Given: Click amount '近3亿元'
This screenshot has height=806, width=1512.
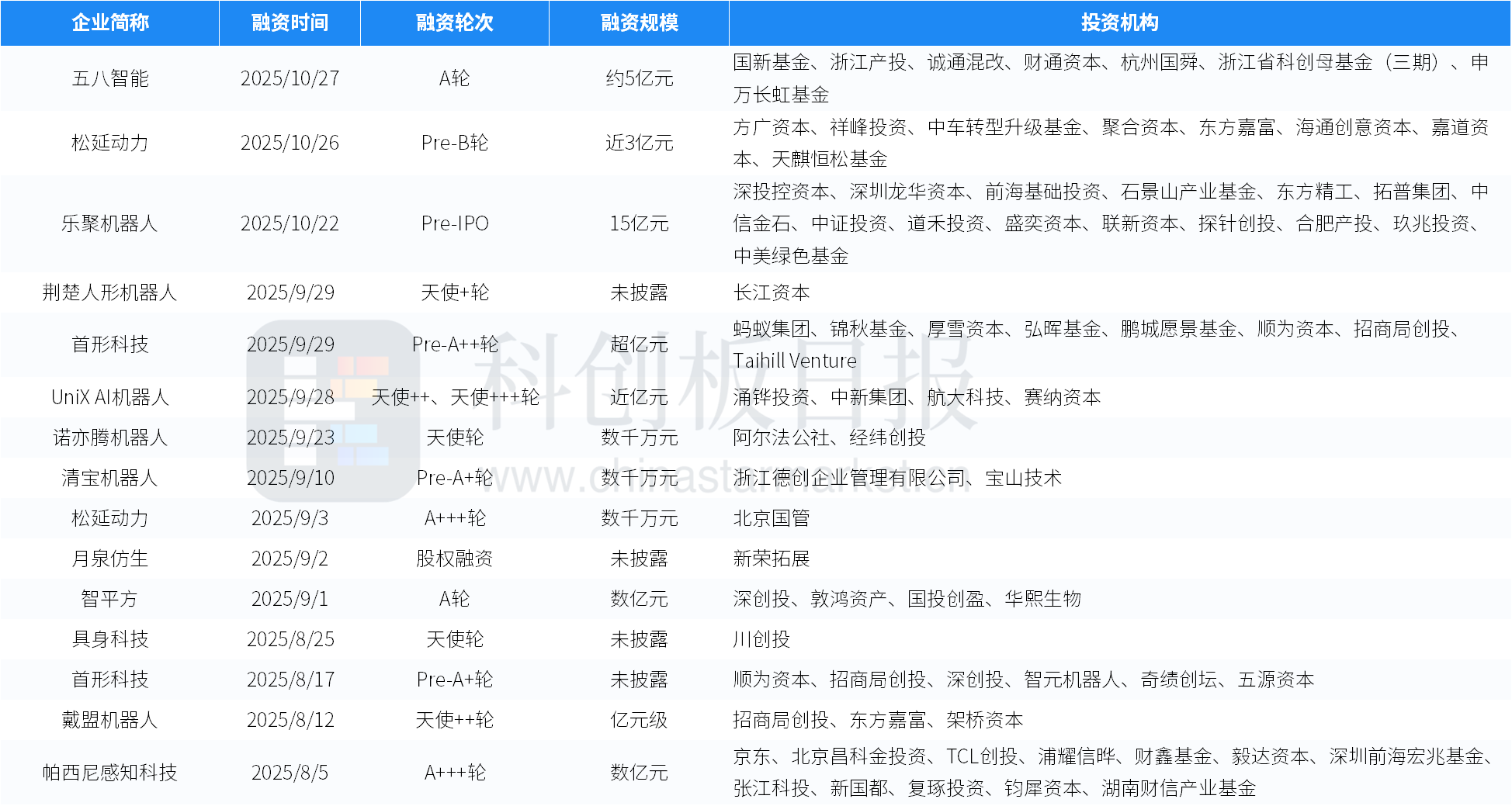Looking at the screenshot, I should pyautogui.click(x=640, y=143).
